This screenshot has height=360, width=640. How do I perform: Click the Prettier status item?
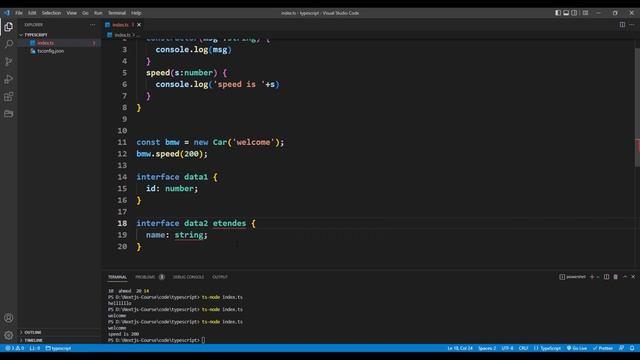[x=603, y=348]
